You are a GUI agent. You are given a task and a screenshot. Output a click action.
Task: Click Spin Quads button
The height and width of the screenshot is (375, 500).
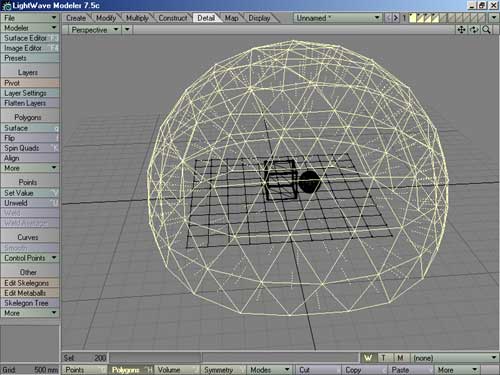pos(30,148)
